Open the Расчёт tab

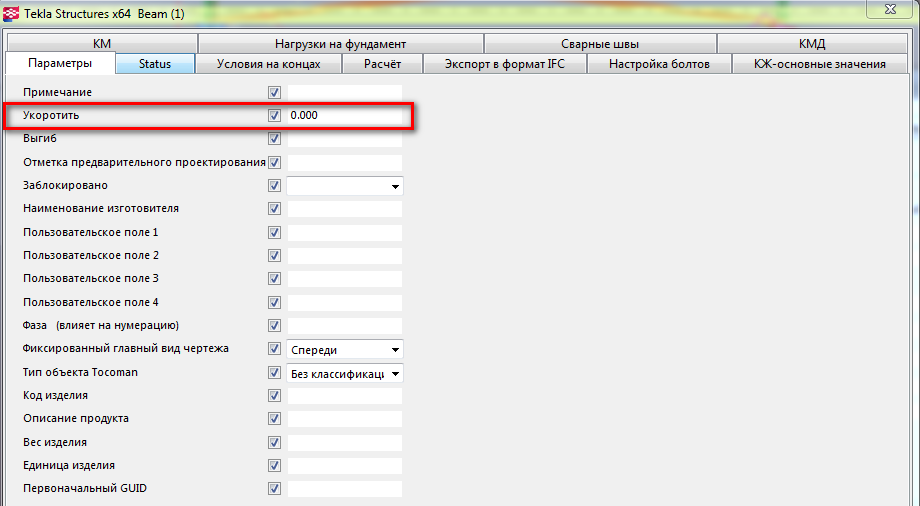383,64
